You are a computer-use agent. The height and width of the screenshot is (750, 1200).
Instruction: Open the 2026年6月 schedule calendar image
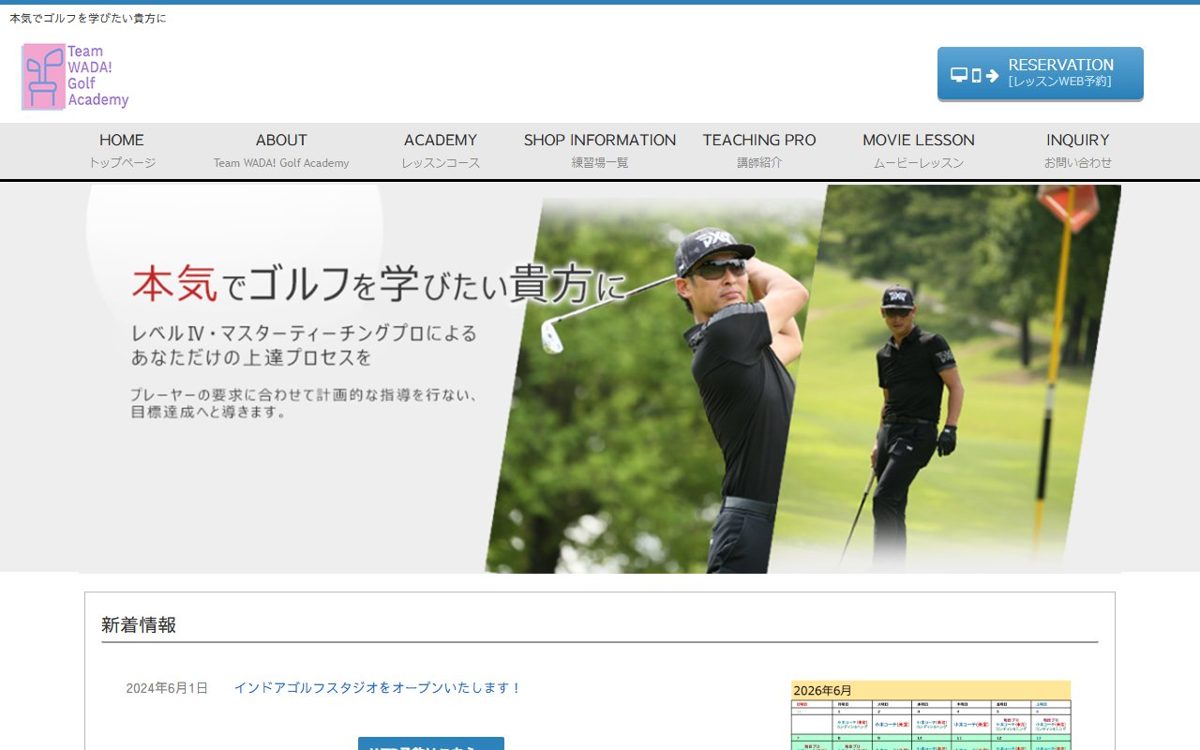931,715
